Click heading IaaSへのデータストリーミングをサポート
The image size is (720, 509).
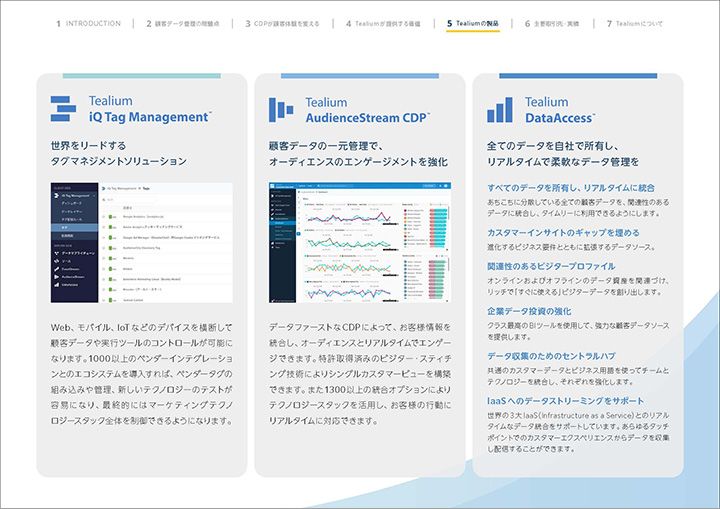(x=566, y=401)
